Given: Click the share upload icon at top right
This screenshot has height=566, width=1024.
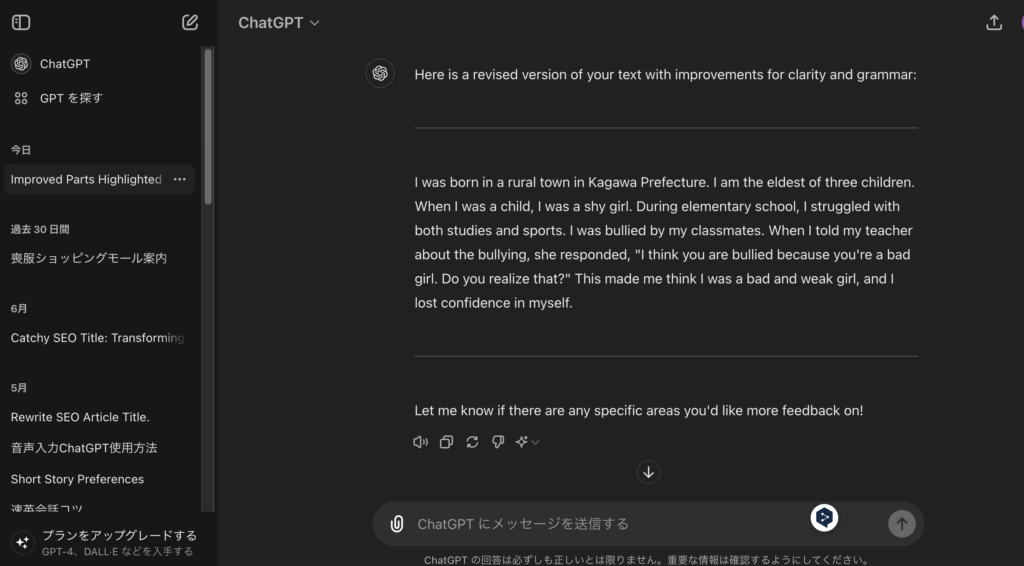Looking at the screenshot, I should 994,22.
